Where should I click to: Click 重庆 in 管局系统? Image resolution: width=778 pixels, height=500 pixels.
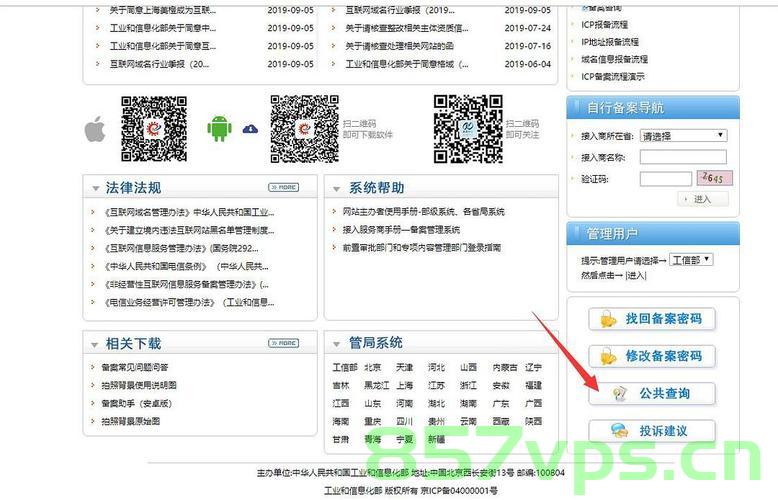[x=373, y=422]
